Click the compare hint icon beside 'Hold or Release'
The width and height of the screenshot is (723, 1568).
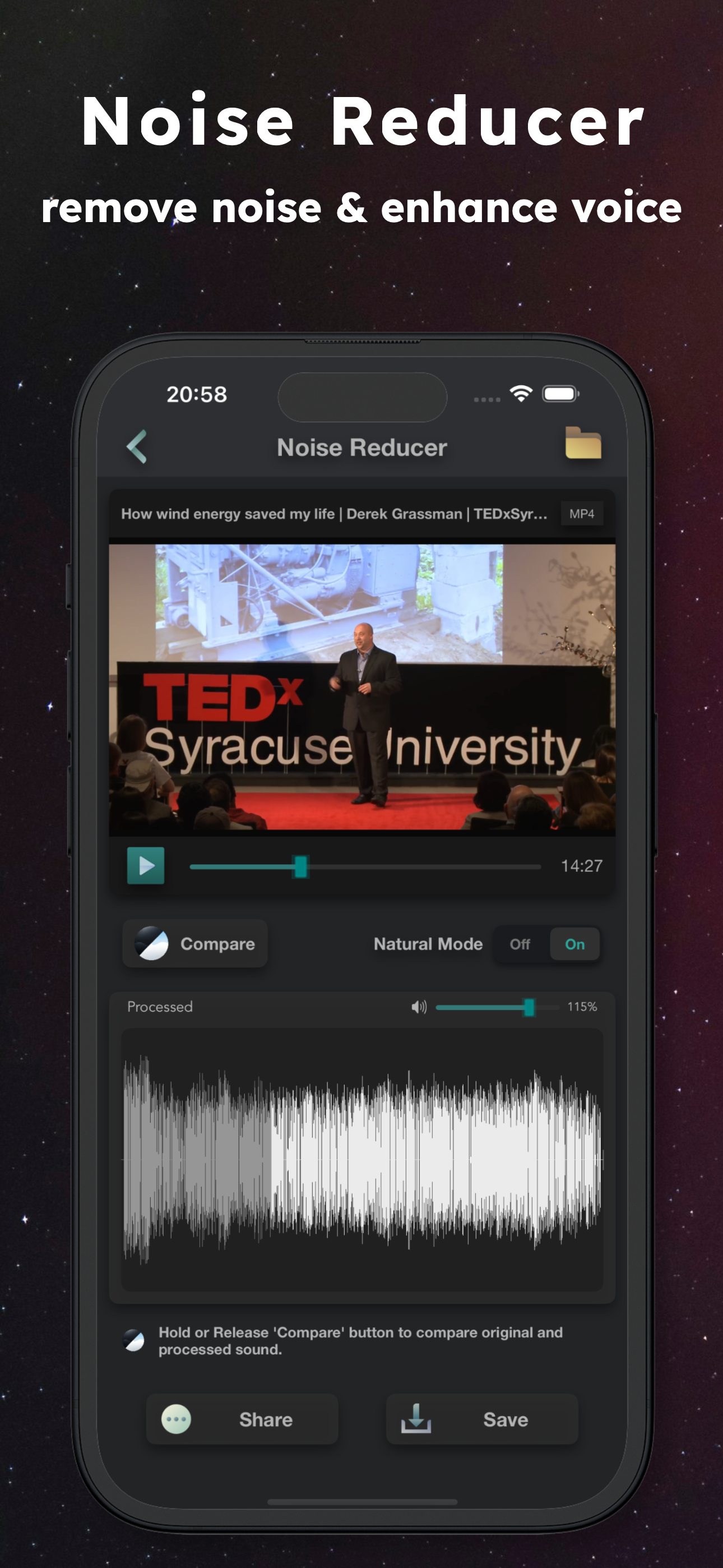(134, 1340)
